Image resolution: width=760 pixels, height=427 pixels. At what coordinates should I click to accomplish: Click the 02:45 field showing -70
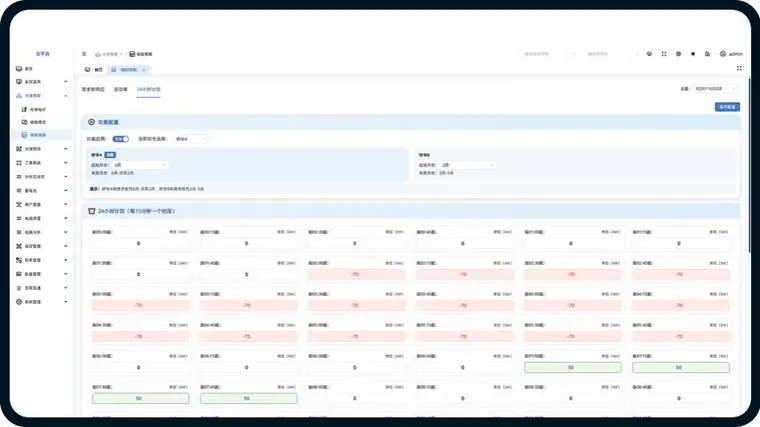click(681, 275)
